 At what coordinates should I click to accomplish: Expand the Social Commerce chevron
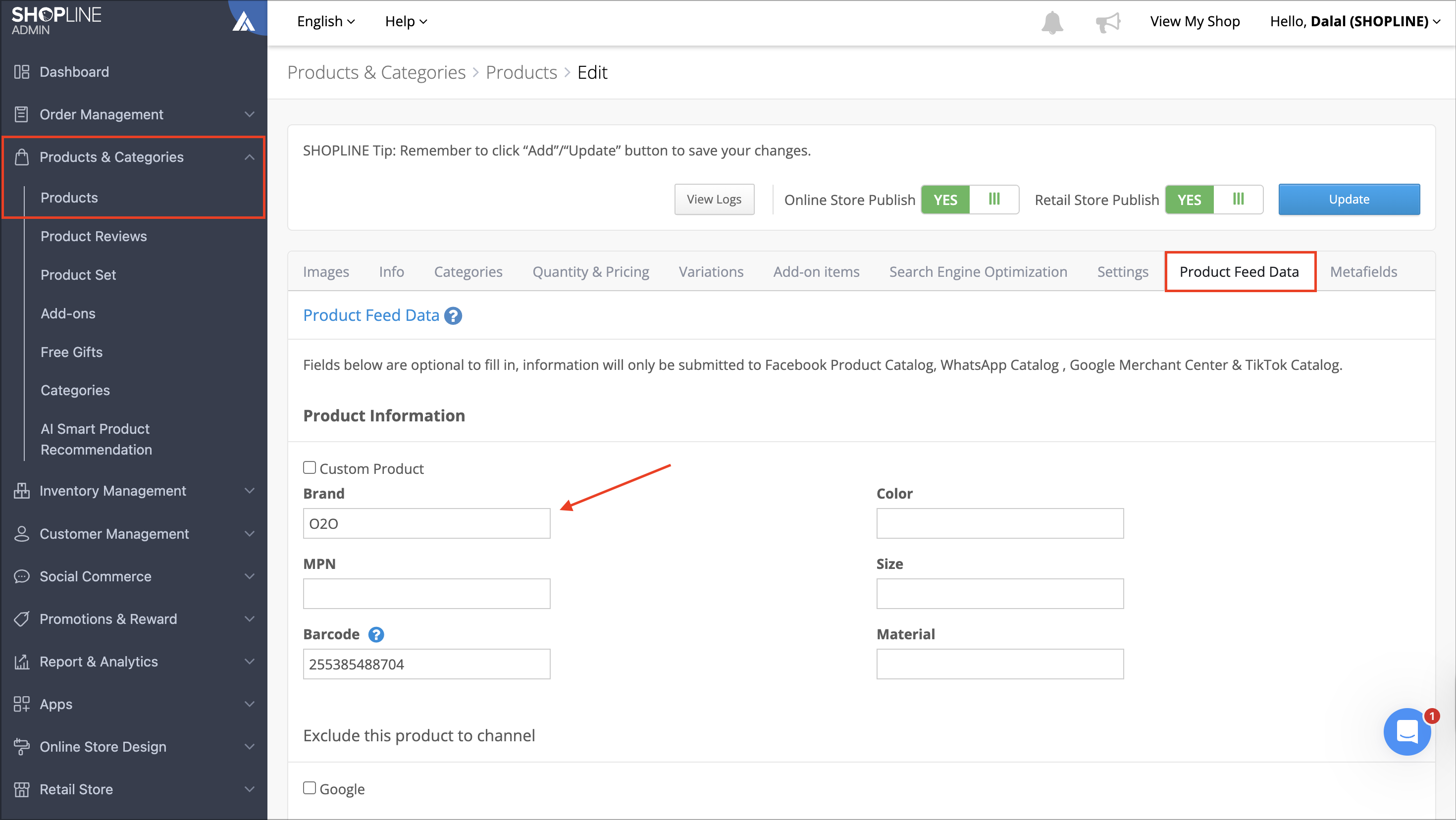249,576
